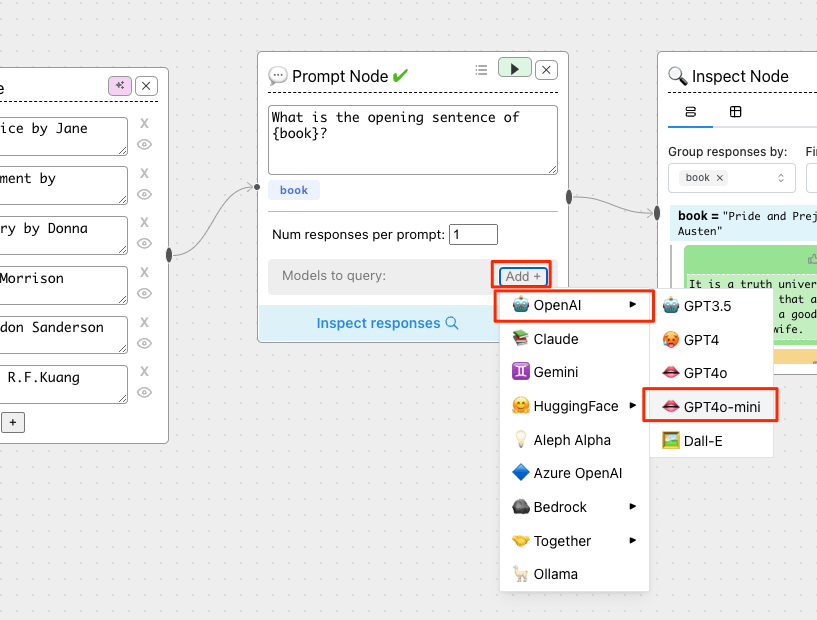Screen dimensions: 817x620
Task: Close the Prompt Node
Action: (546, 69)
